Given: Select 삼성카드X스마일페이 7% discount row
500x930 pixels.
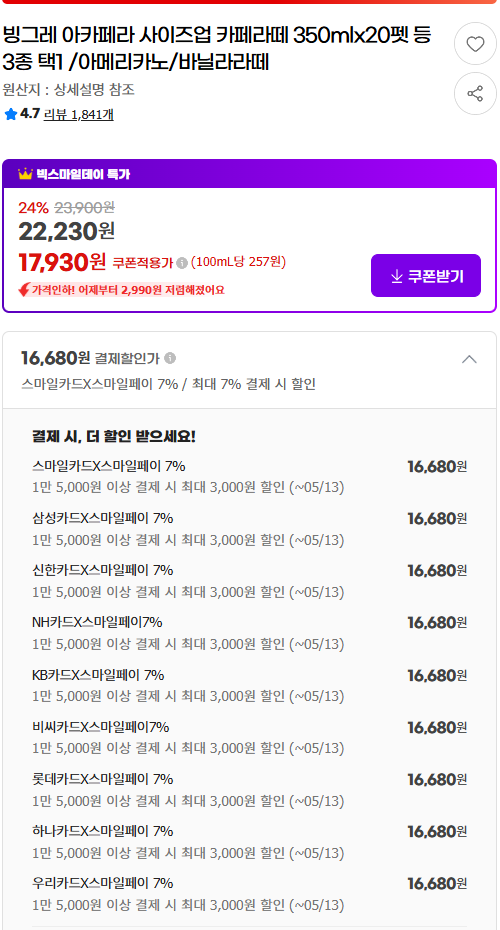Looking at the screenshot, I should point(249,528).
